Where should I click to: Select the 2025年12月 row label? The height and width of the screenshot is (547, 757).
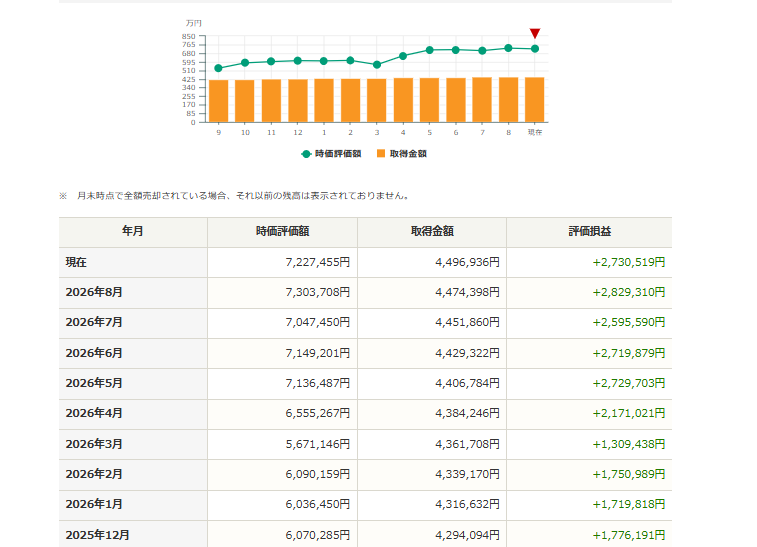click(98, 535)
